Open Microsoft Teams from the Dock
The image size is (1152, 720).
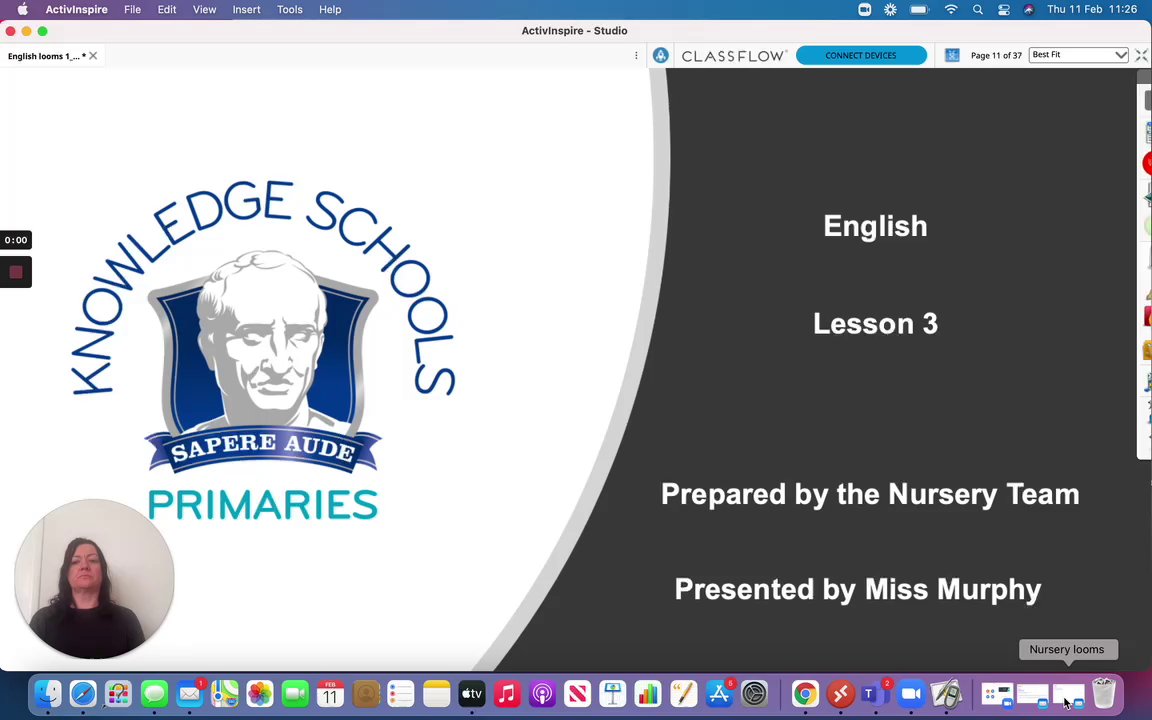(875, 694)
